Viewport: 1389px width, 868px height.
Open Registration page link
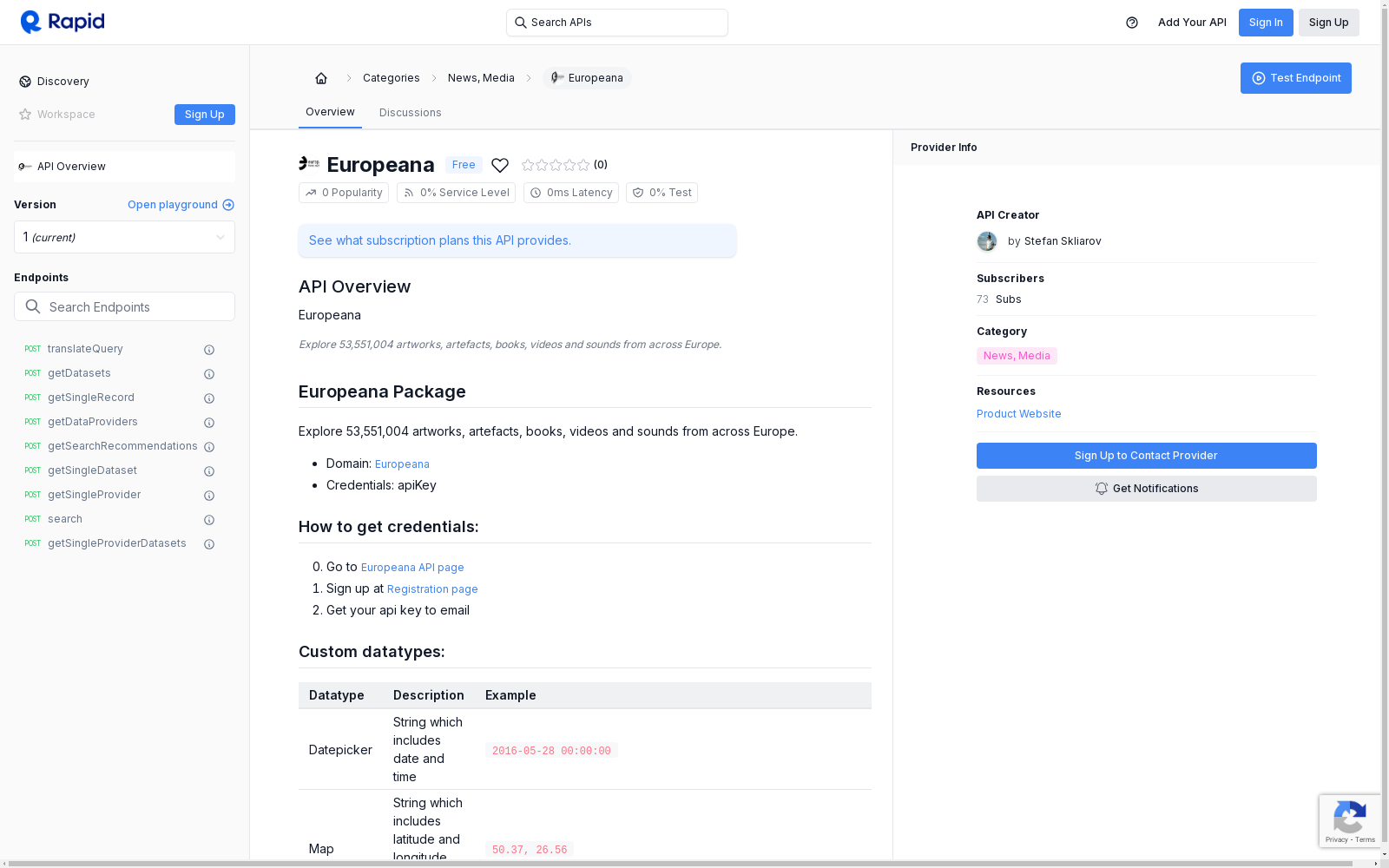click(432, 589)
